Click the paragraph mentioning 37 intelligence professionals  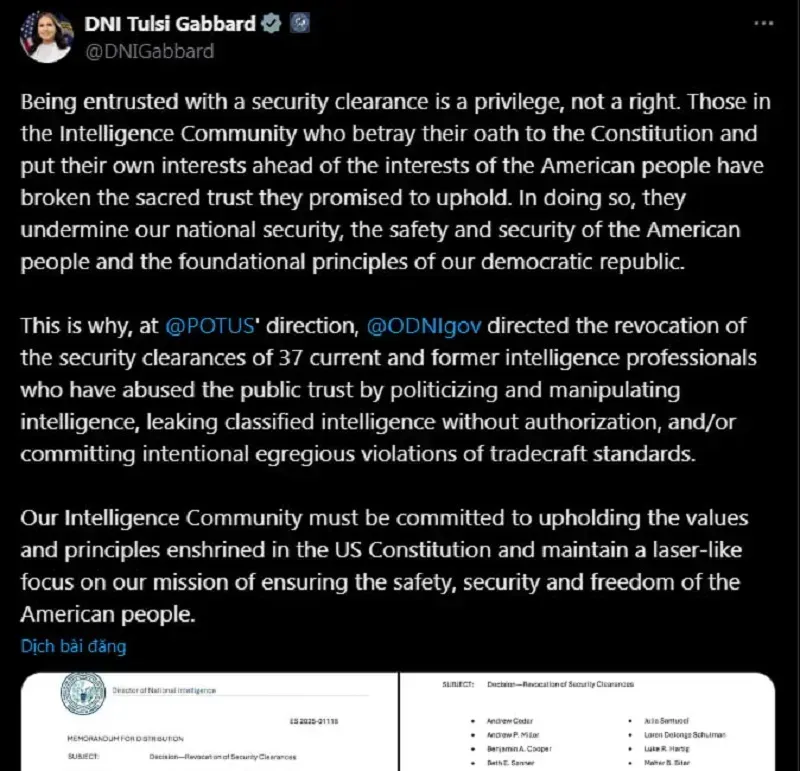pyautogui.click(x=388, y=390)
